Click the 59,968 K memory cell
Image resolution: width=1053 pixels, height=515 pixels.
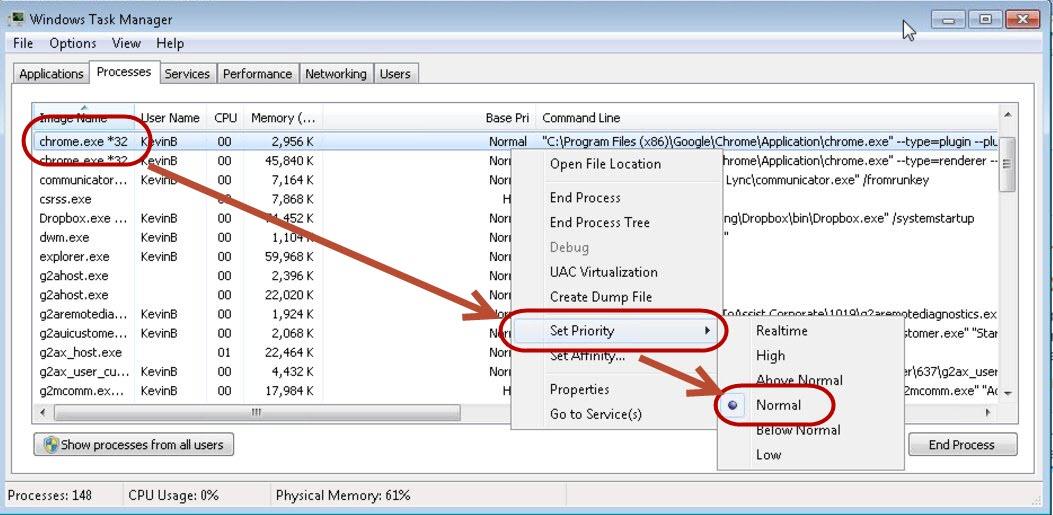click(287, 256)
